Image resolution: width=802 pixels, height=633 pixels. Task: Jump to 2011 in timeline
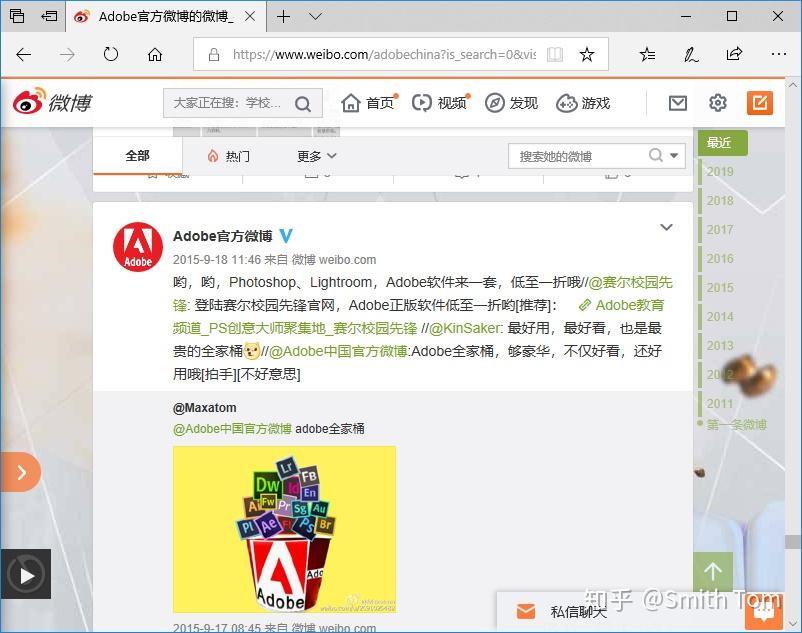tap(720, 403)
